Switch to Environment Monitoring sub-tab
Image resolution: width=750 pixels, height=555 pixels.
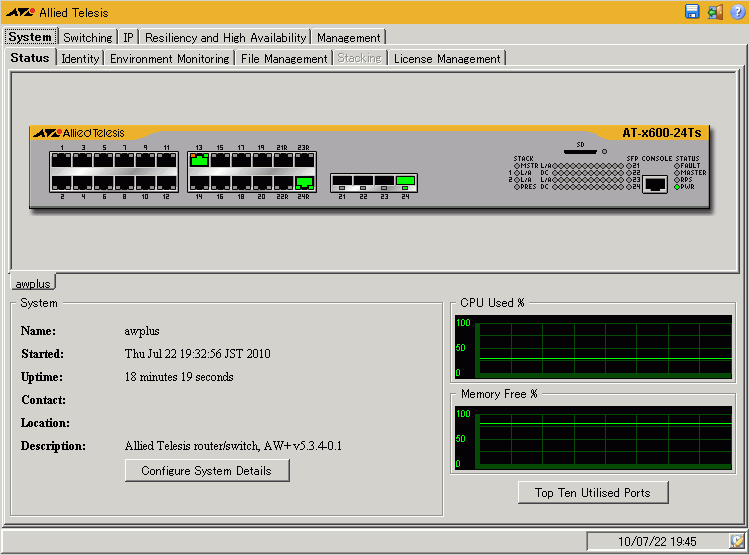tap(170, 58)
